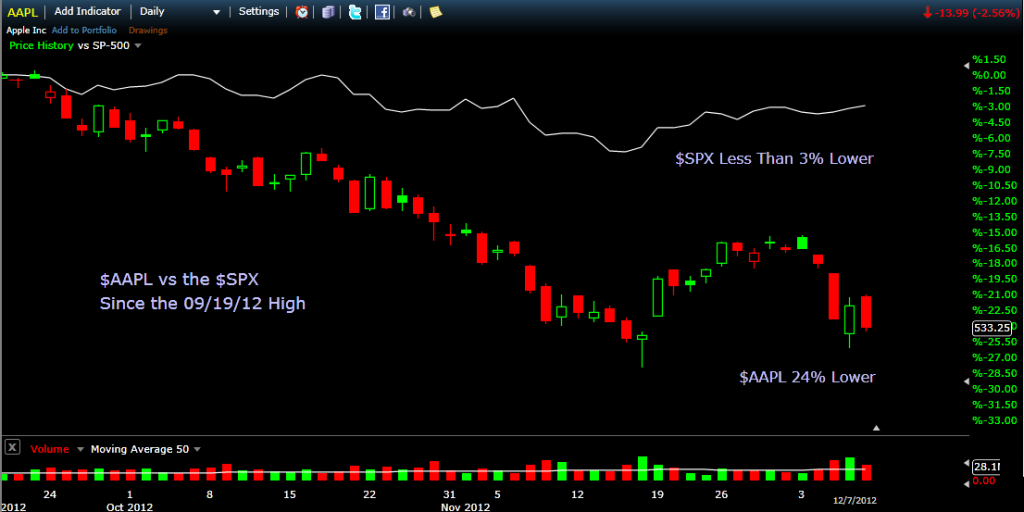Image resolution: width=1024 pixels, height=512 pixels.
Task: Click the database stack icon in toolbar
Action: coord(328,12)
